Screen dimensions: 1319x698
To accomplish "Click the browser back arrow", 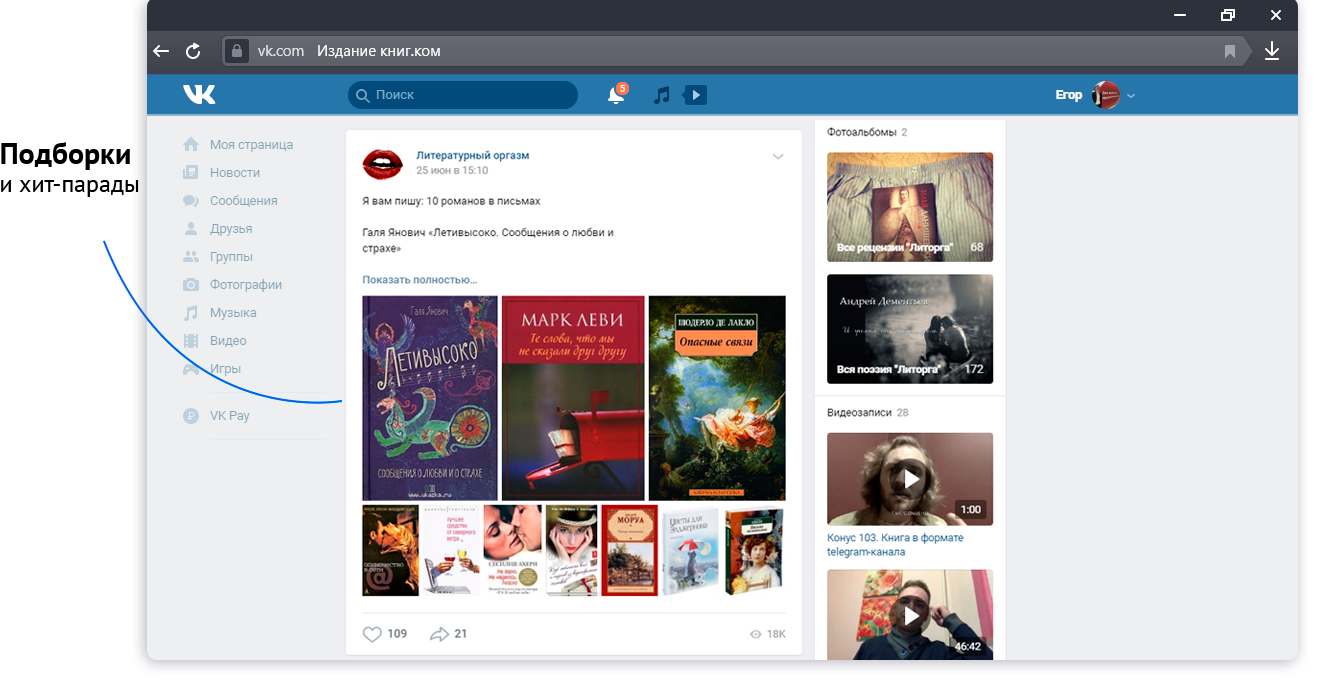I will coord(161,51).
